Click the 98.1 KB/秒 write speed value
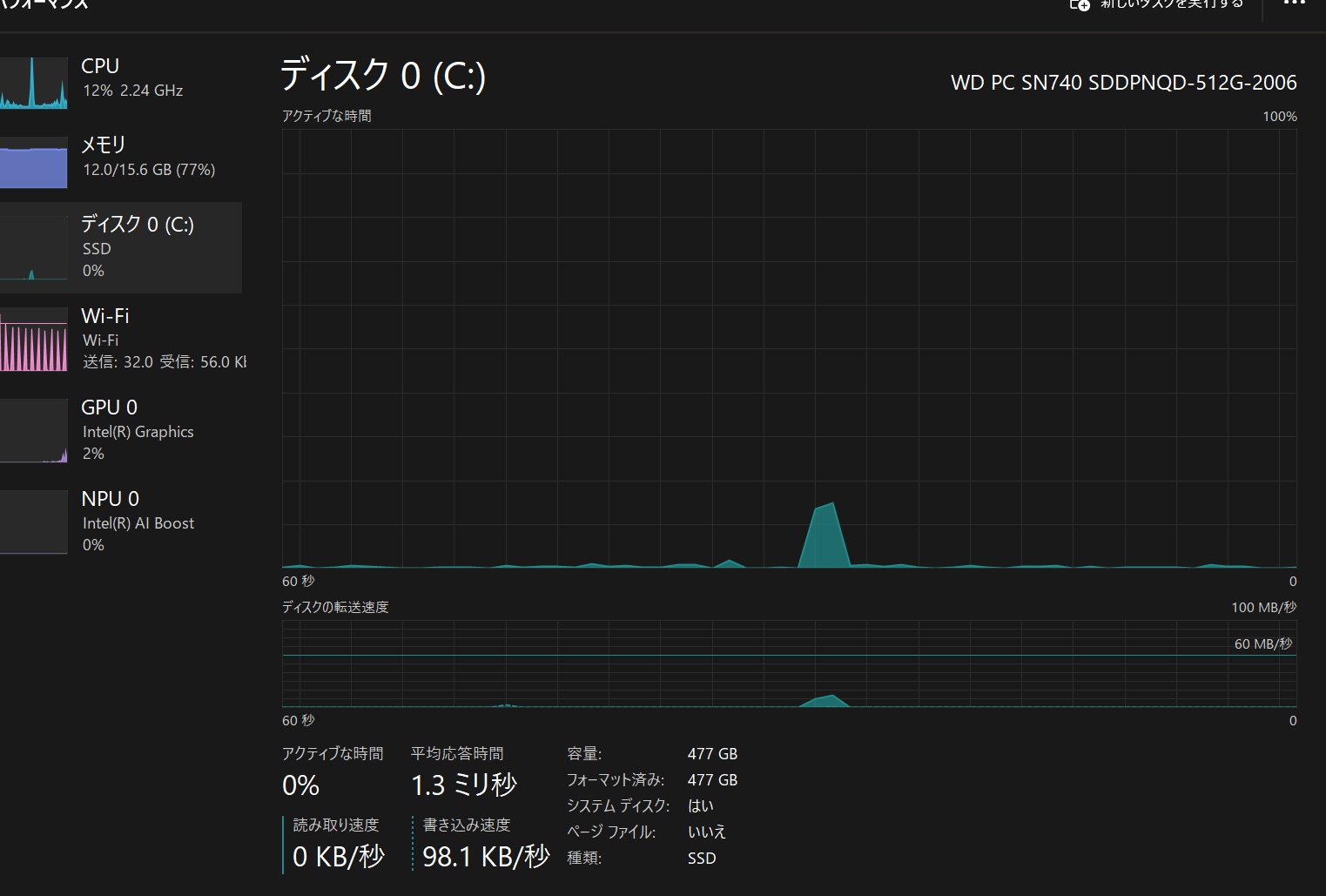This screenshot has width=1326, height=896. pos(487,857)
